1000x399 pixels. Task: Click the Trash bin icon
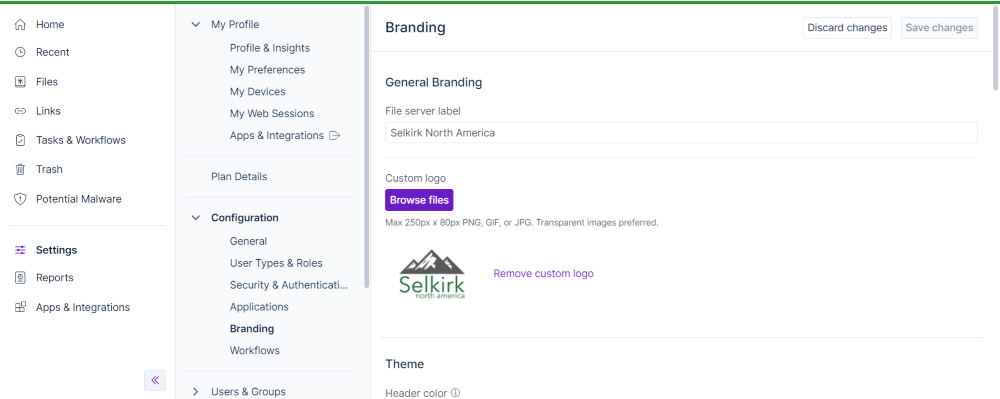[20, 170]
